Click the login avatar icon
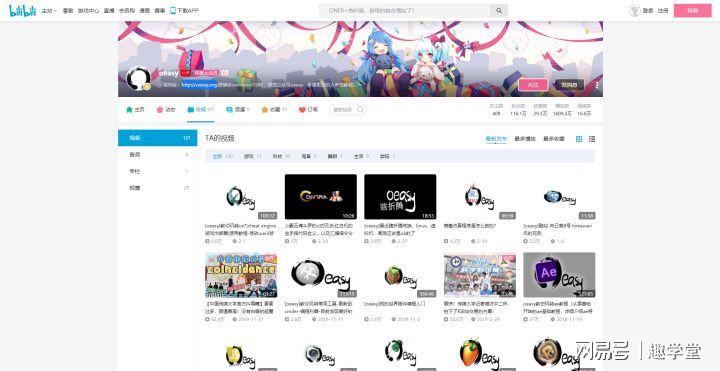 (635, 11)
